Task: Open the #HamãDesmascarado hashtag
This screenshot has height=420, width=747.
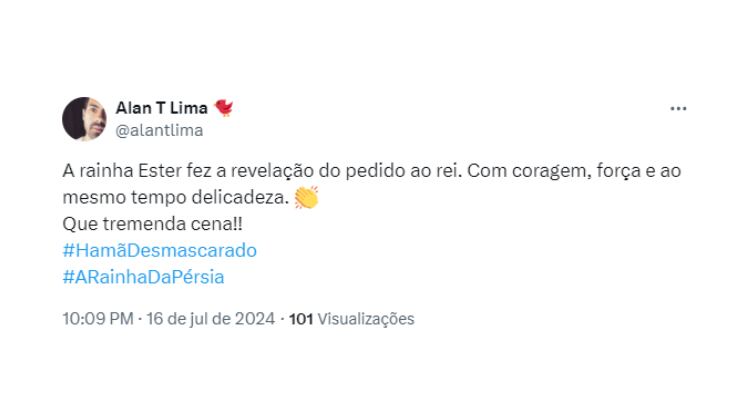Action: (x=160, y=250)
